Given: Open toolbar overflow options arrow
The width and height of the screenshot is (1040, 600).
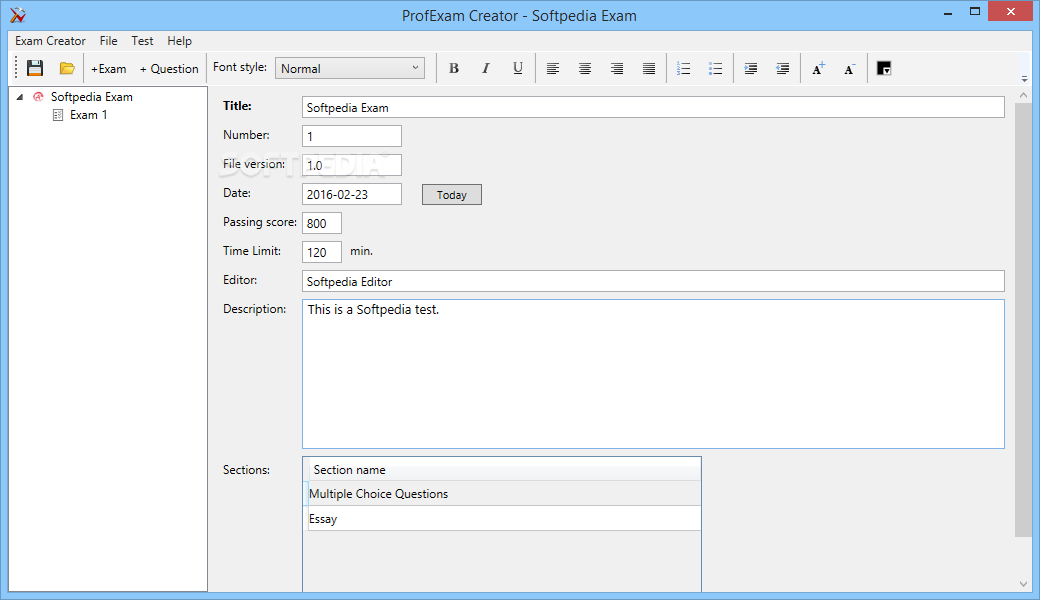Looking at the screenshot, I should pyautogui.click(x=1024, y=78).
